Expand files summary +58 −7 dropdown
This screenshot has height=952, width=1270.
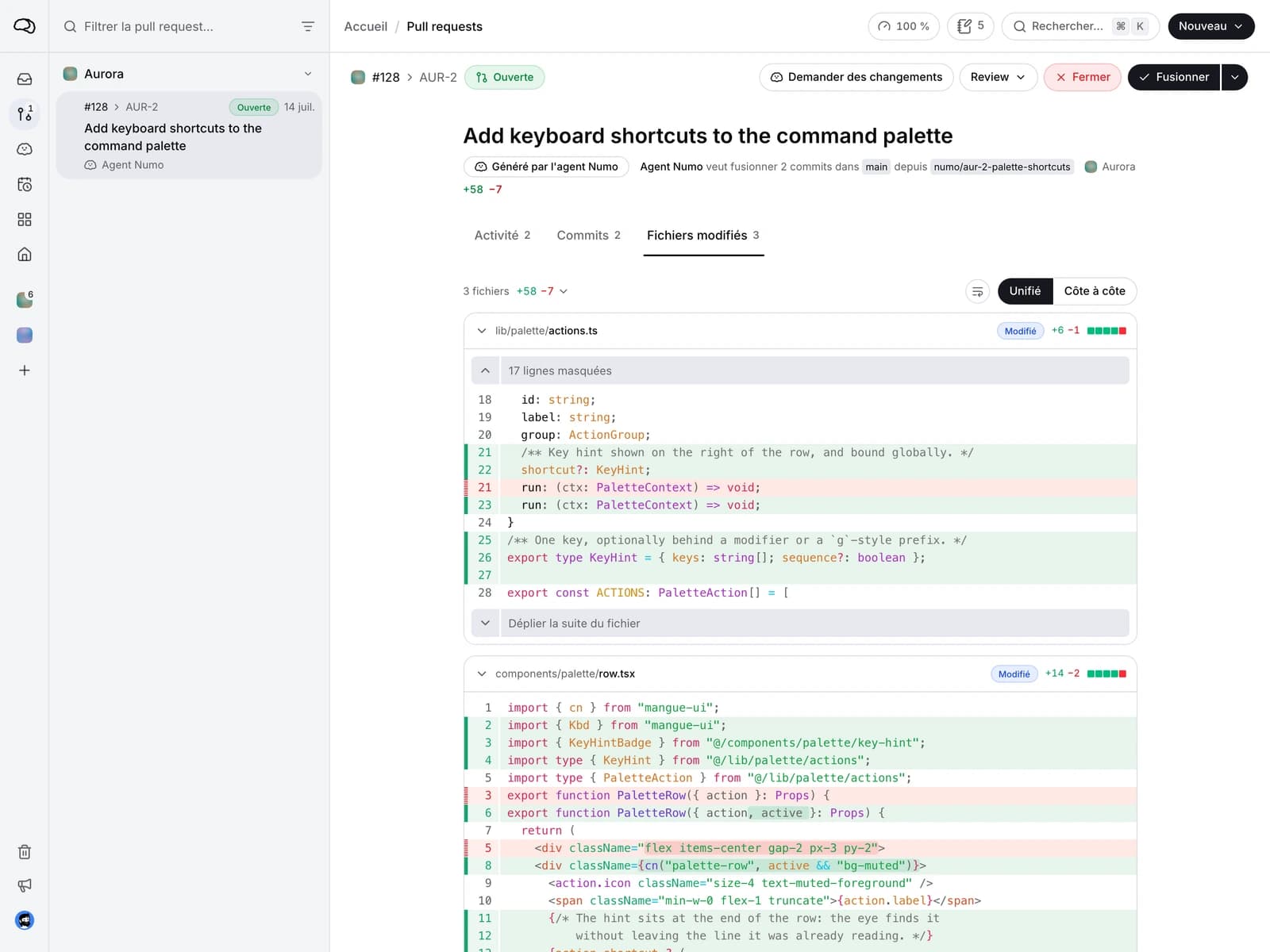pos(542,291)
